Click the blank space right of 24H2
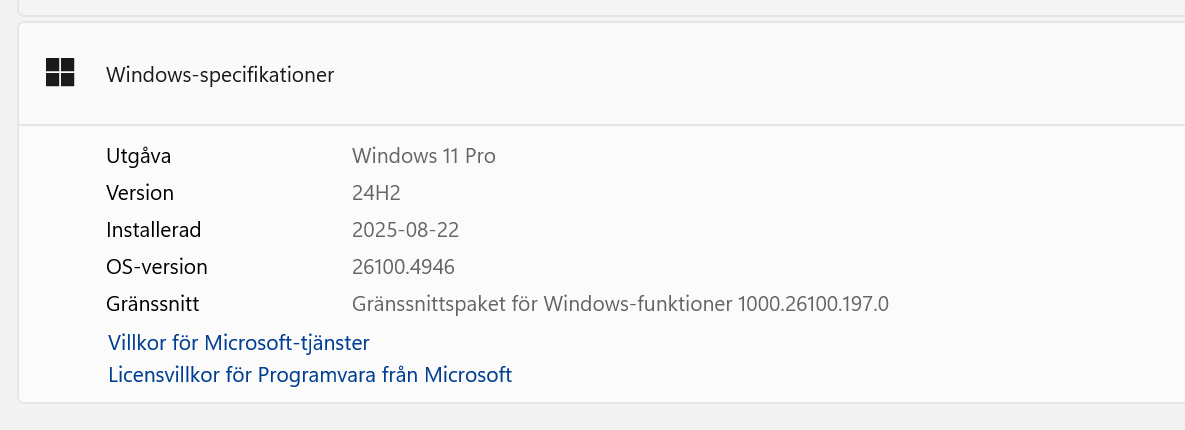The height and width of the screenshot is (430, 1185). [x=756, y=193]
